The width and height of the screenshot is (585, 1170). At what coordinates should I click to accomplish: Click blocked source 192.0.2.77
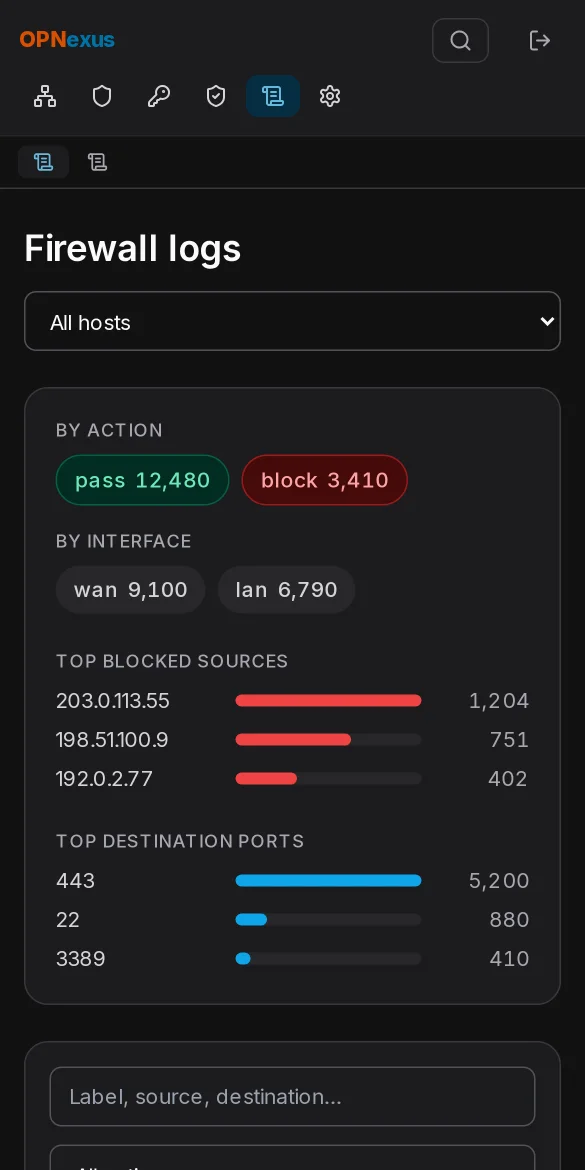tap(104, 778)
